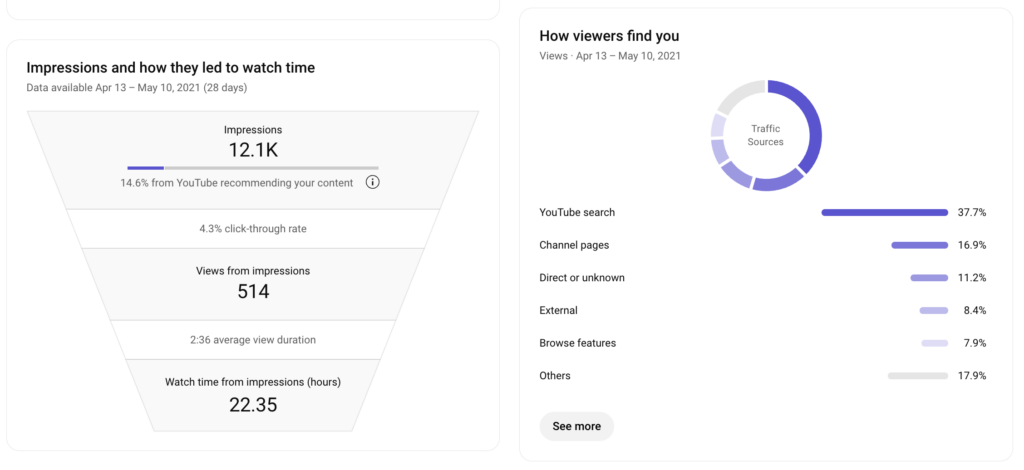Screen dimensions: 1024x470
Task: Click the info icon beside YouTube recommending text
Action: 372,183
